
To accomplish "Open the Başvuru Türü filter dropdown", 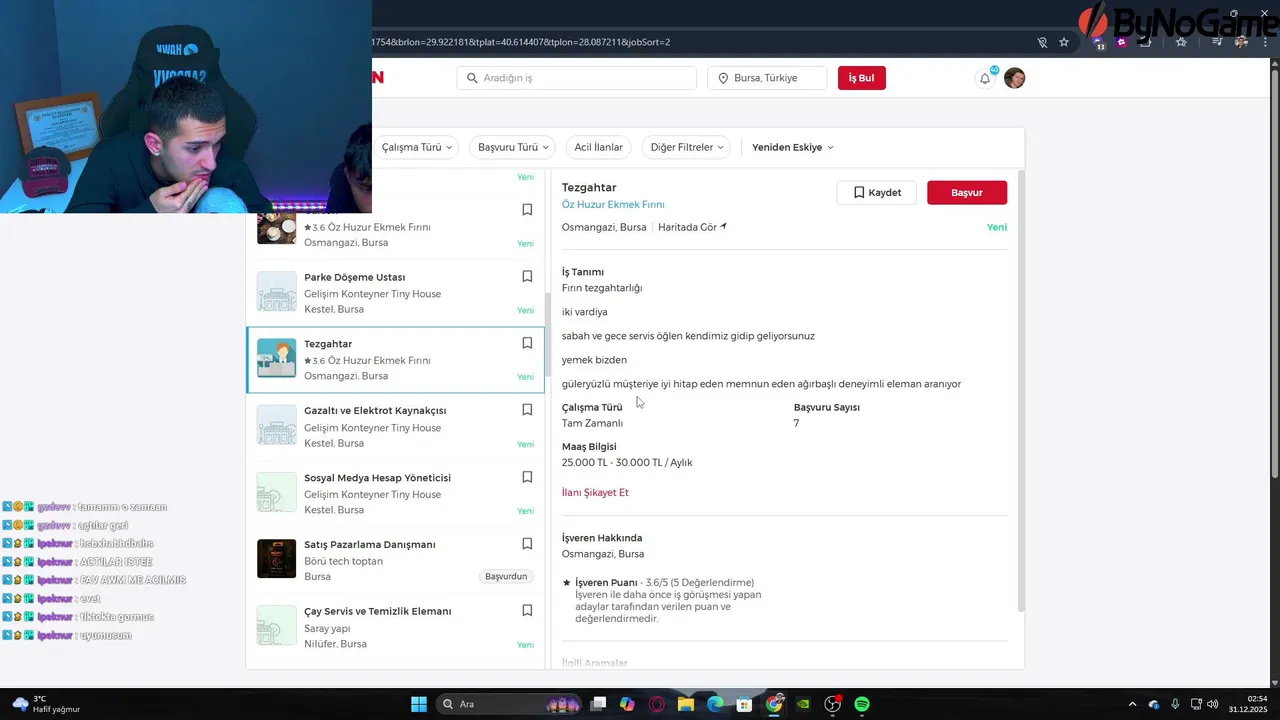I will point(512,147).
